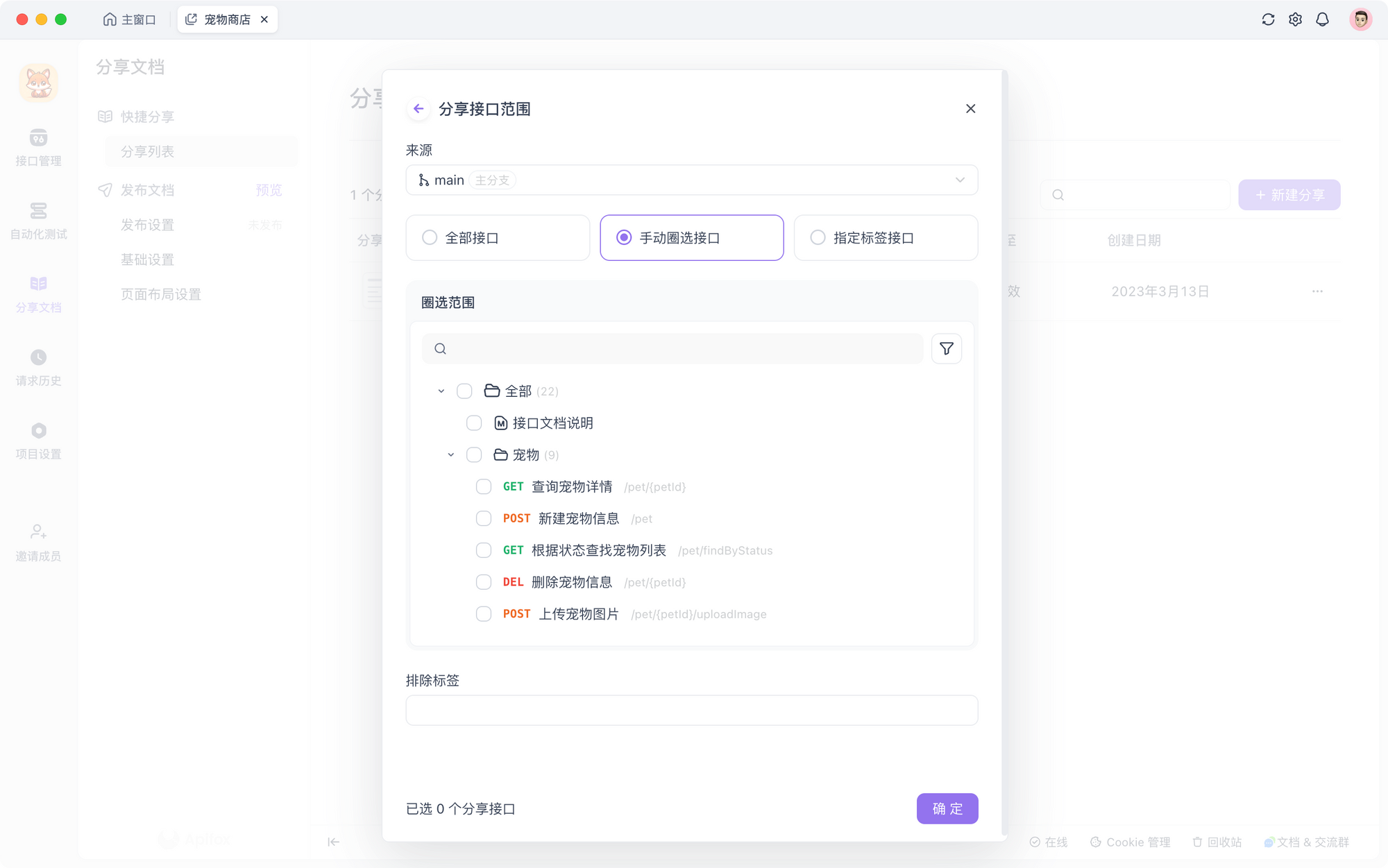Click the search icon in background share list
The height and width of the screenshot is (868, 1388).
coord(1058,195)
